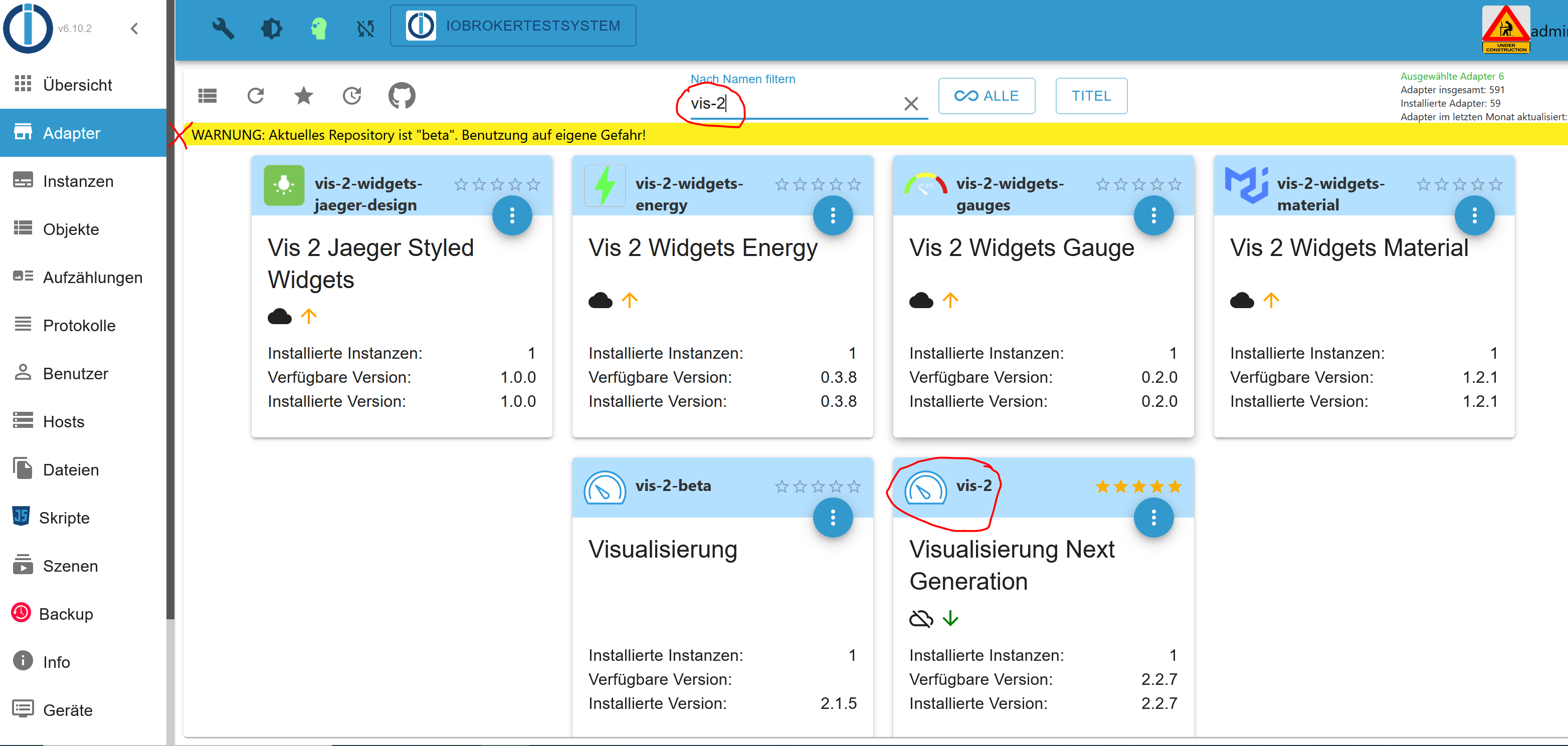Go to Skripte in the sidebar

[x=64, y=517]
